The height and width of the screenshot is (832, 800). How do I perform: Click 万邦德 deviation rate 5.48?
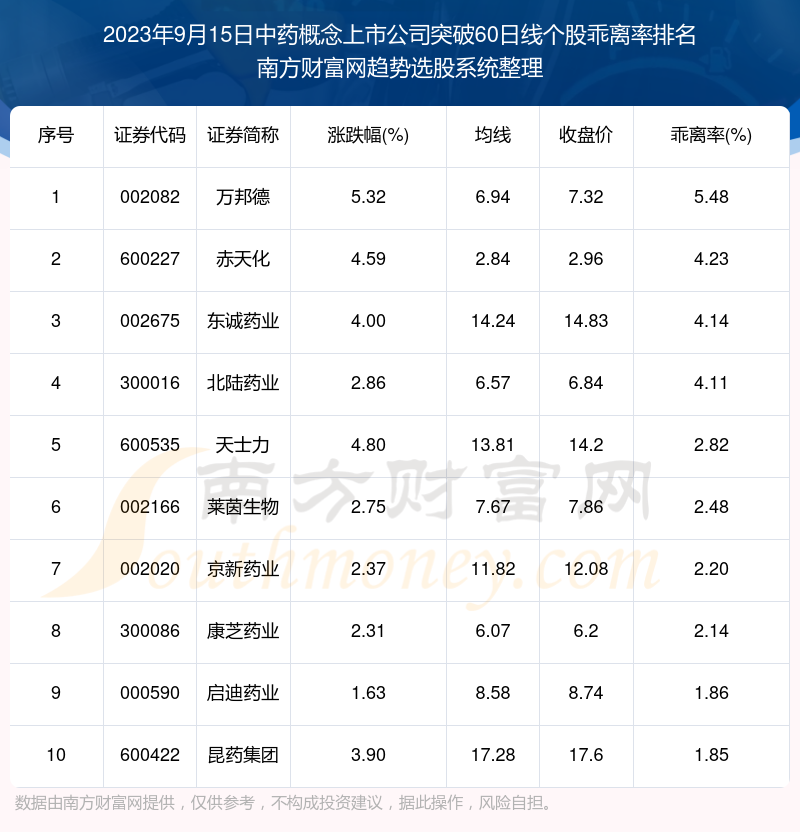[x=711, y=197]
